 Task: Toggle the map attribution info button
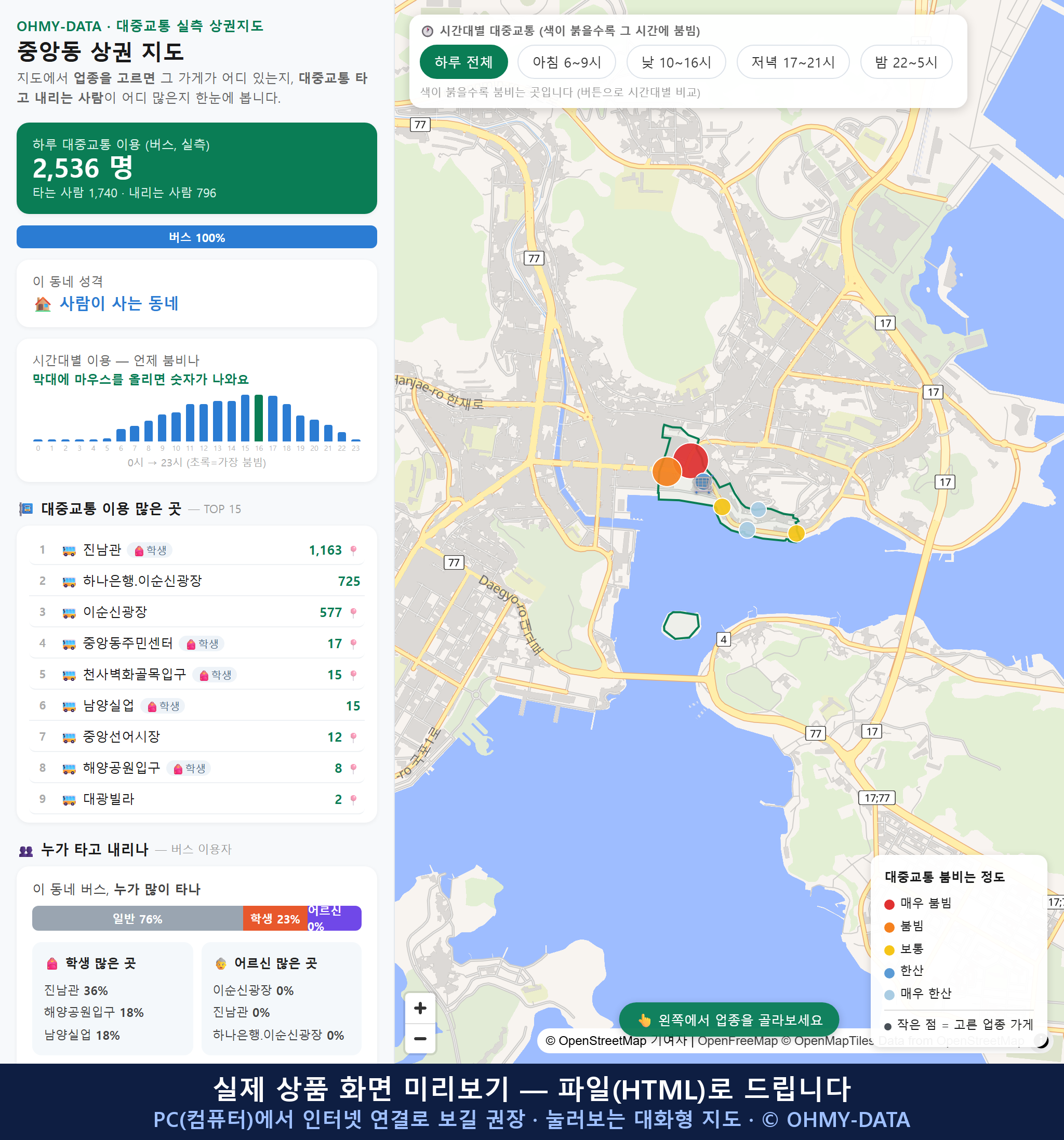coord(1041,1040)
